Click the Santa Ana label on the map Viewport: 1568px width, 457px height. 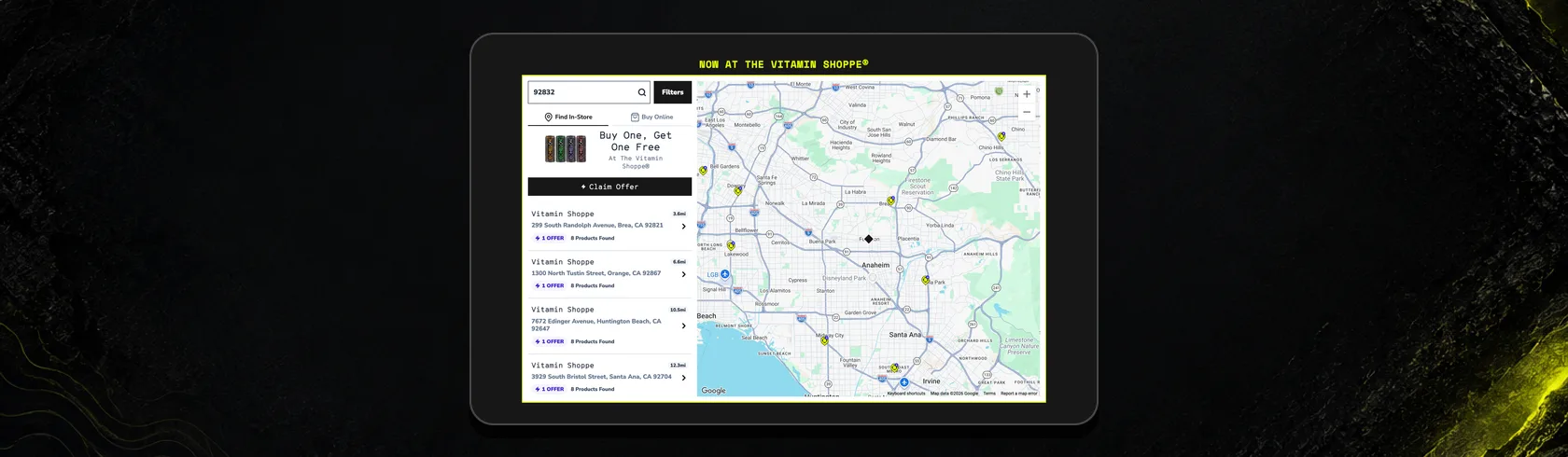(x=904, y=334)
